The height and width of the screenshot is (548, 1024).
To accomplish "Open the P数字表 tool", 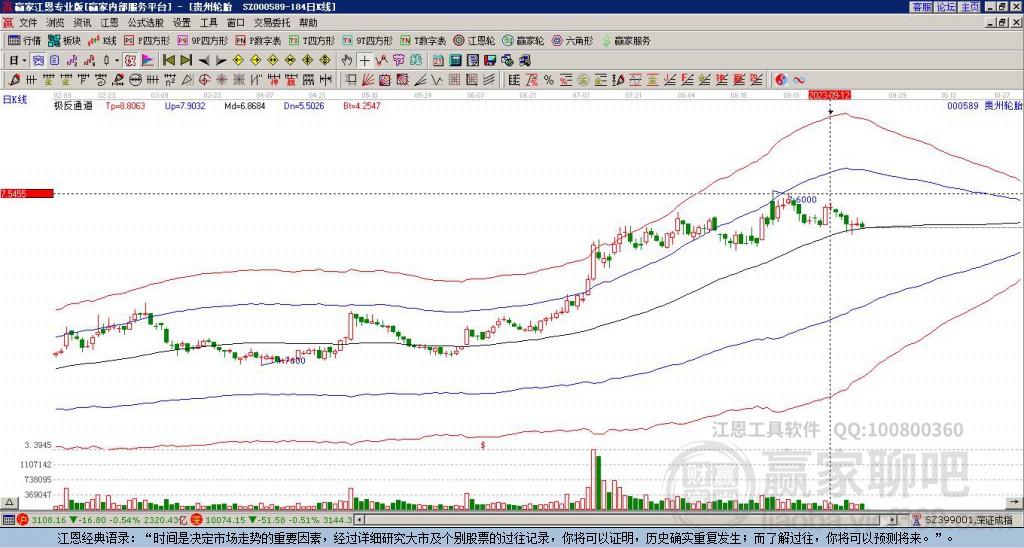I will (x=258, y=40).
